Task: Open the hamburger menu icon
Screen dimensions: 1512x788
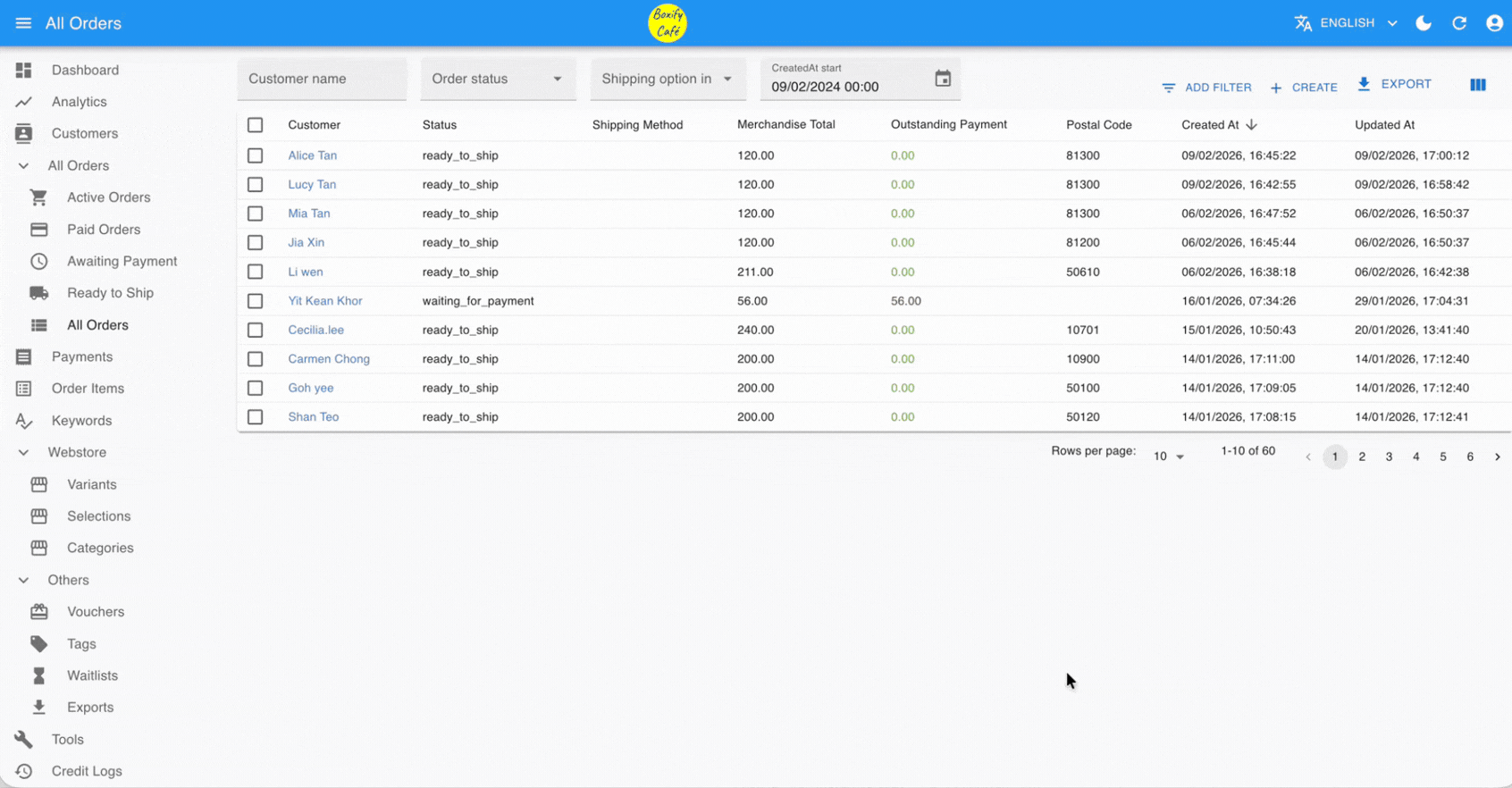Action: pyautogui.click(x=23, y=23)
